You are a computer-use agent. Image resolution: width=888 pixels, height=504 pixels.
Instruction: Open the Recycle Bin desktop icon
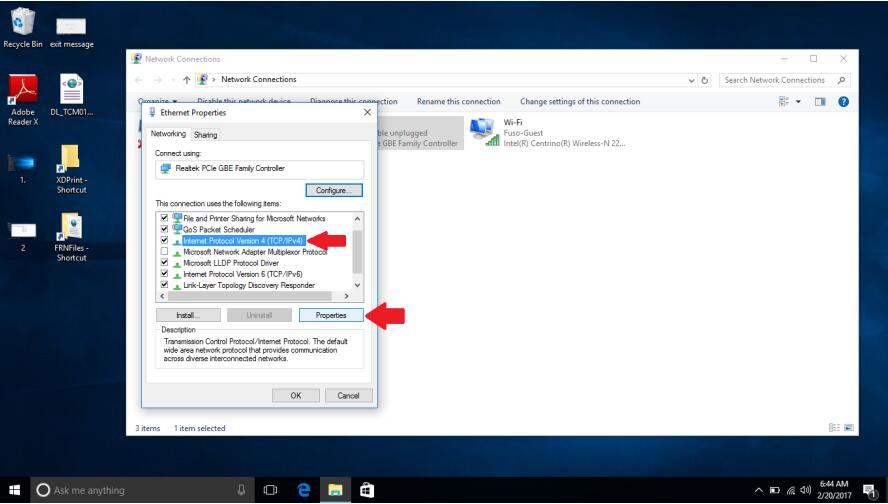[x=23, y=27]
